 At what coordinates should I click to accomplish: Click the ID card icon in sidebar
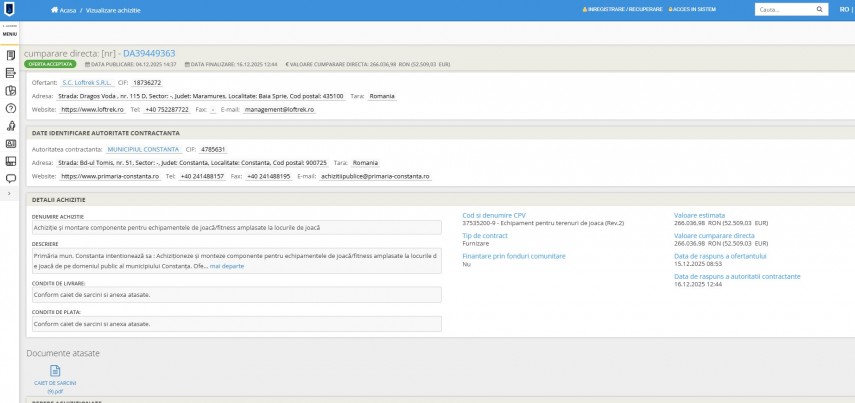pyautogui.click(x=10, y=143)
